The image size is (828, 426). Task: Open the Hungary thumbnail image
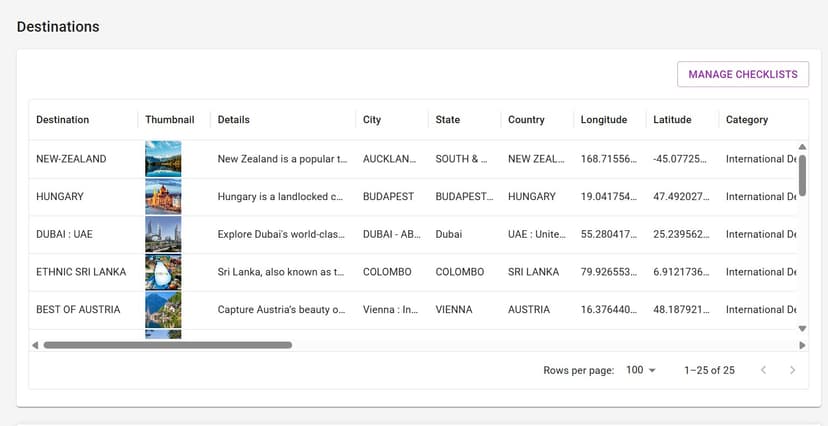click(x=163, y=196)
